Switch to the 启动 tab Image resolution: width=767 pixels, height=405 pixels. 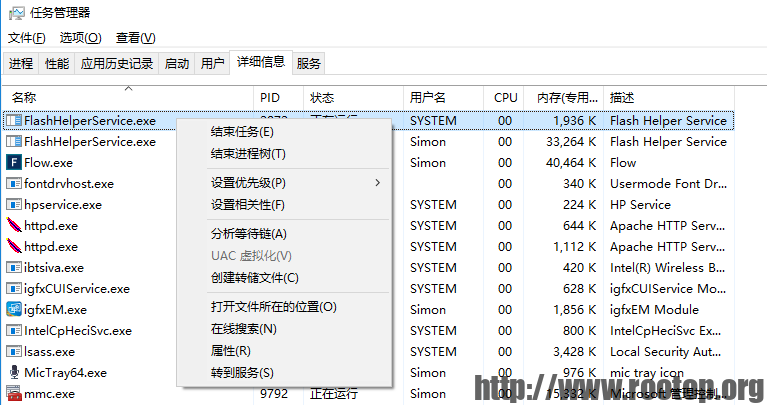pyautogui.click(x=177, y=63)
